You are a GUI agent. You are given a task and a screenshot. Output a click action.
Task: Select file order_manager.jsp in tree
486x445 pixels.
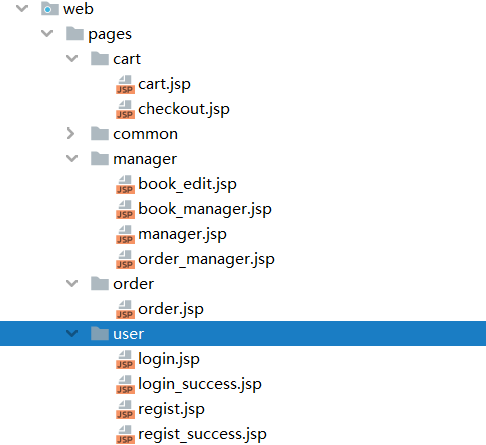(x=206, y=260)
